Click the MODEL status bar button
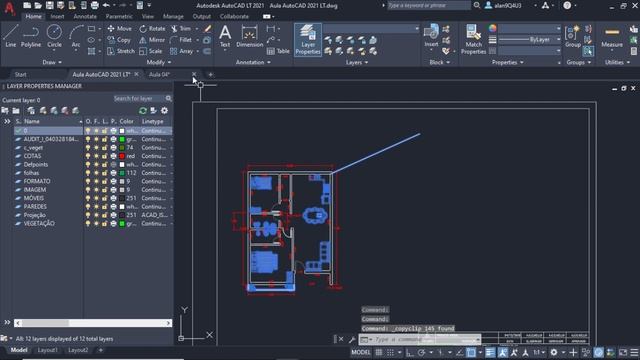This screenshot has width=640, height=360. point(361,352)
